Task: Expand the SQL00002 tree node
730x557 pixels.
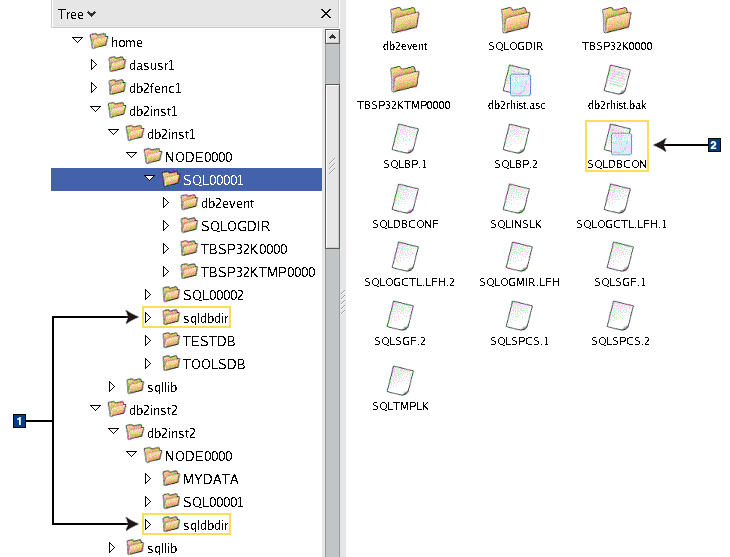Action: pos(148,294)
